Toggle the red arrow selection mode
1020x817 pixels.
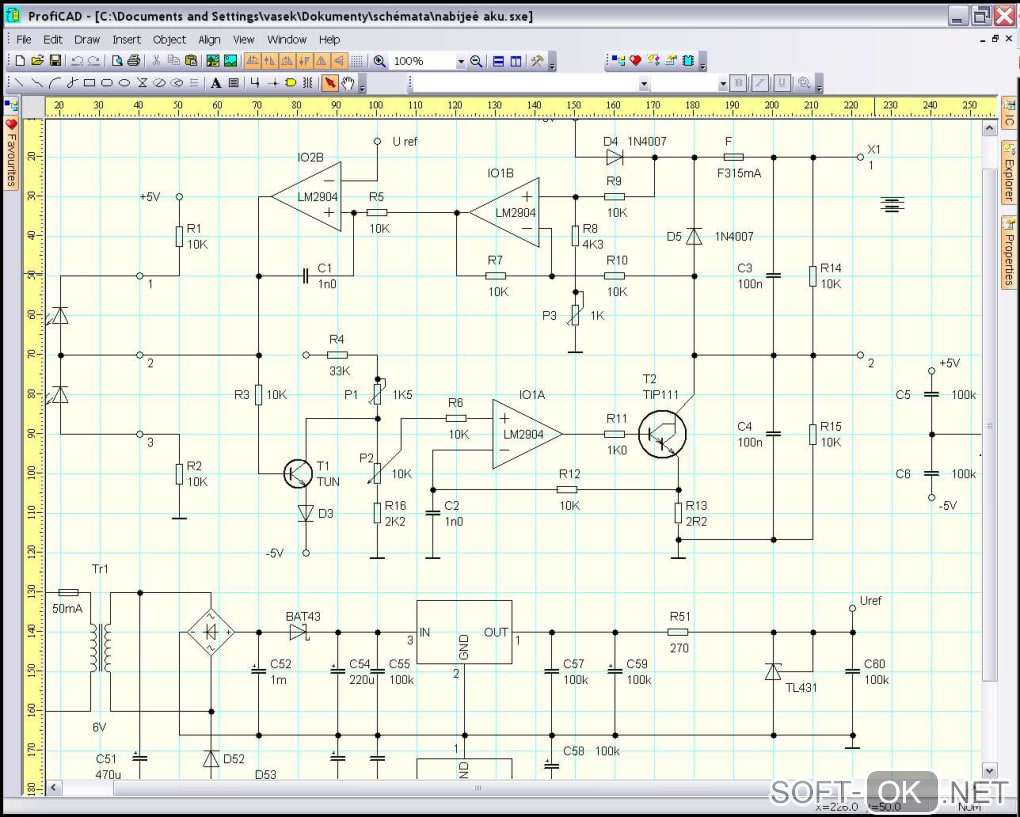[330, 83]
